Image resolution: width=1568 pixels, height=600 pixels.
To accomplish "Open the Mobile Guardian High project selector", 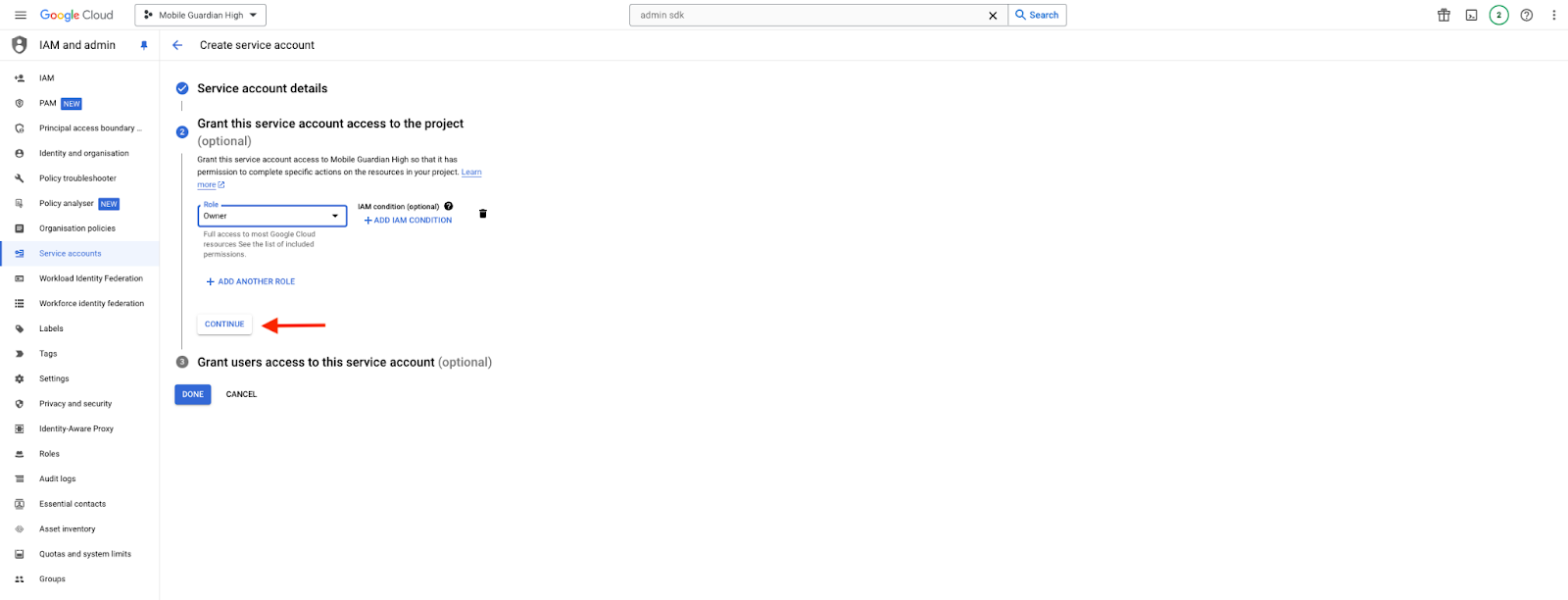I will [201, 15].
